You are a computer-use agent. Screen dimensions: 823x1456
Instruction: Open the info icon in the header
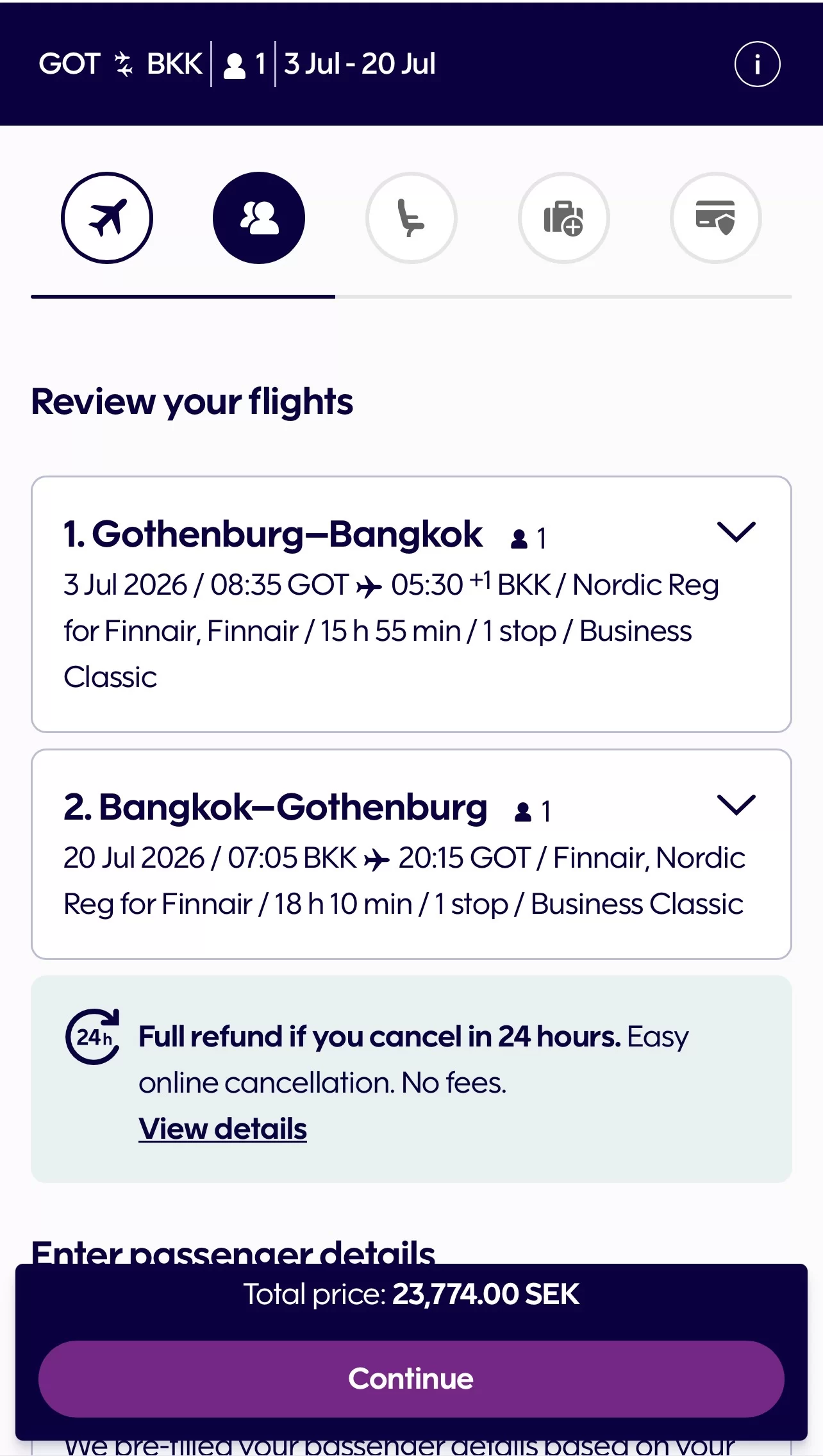pos(757,64)
